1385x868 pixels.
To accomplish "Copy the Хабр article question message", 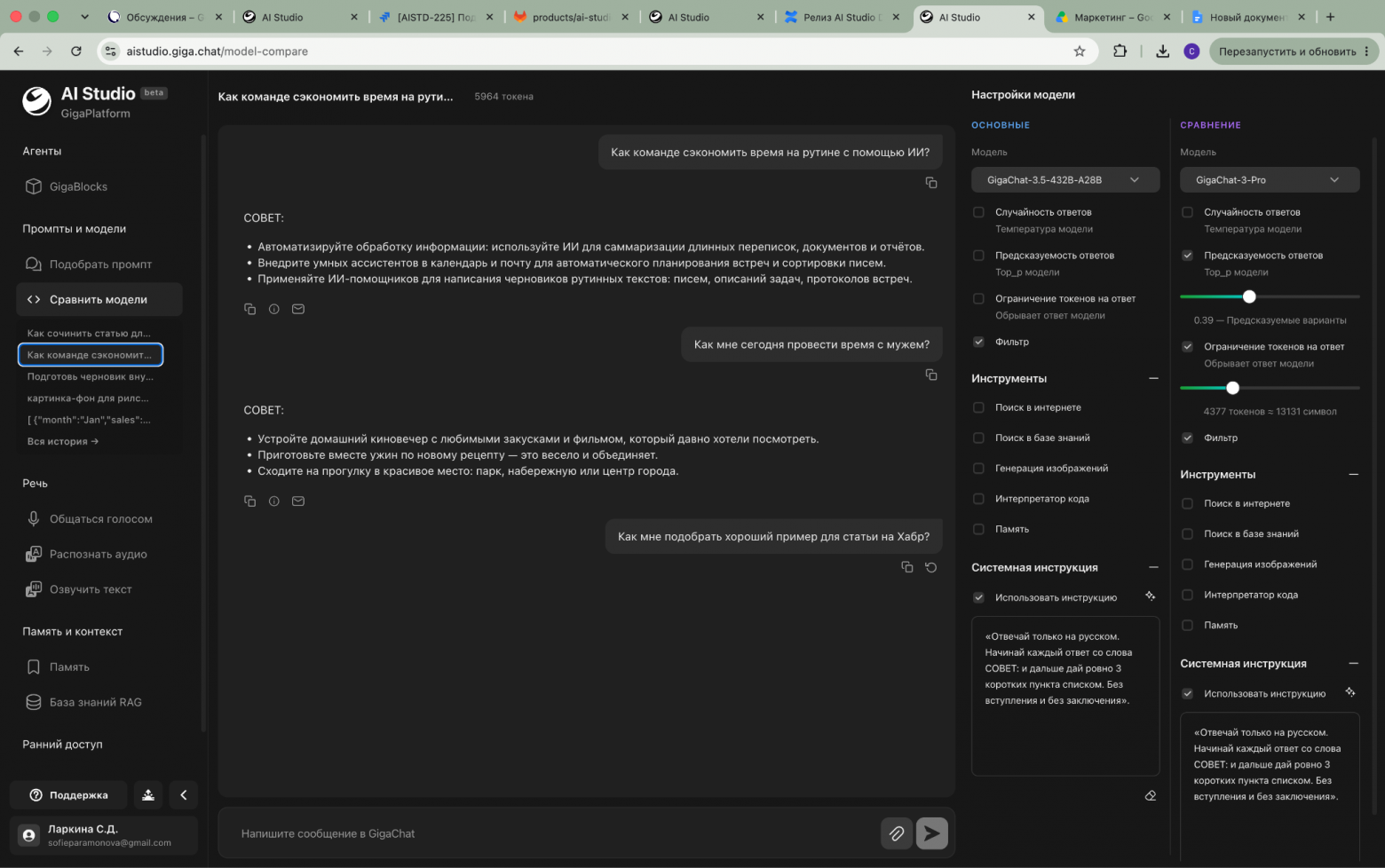I will [907, 567].
